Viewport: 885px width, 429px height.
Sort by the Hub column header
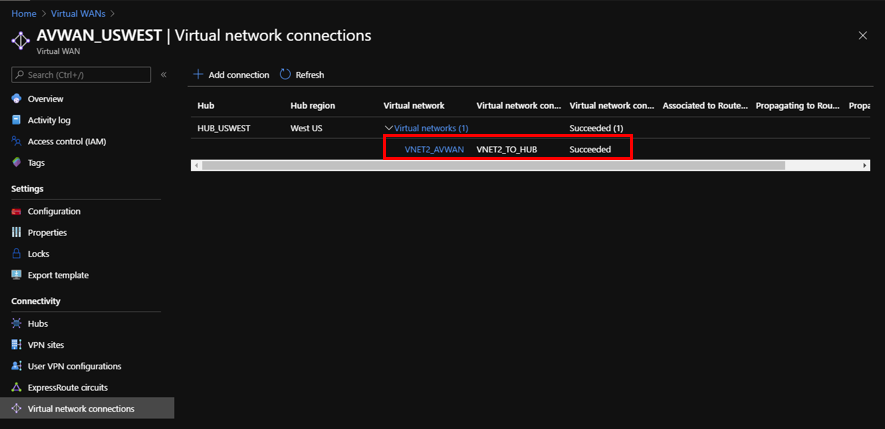coord(205,106)
